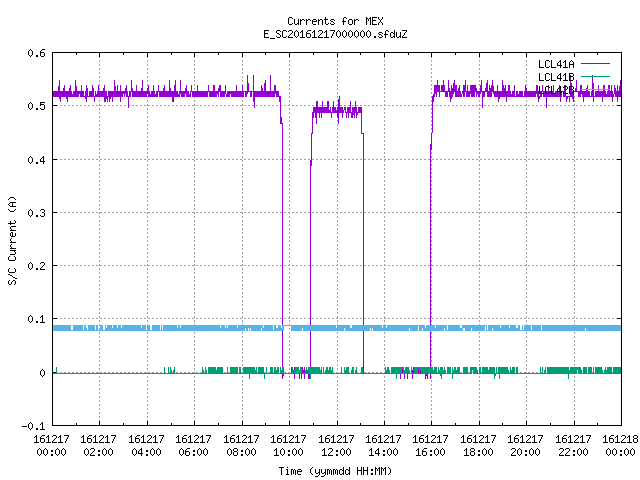Click the purple plateau near 0.49 A at 12:00
640x480 pixels.
337,110
